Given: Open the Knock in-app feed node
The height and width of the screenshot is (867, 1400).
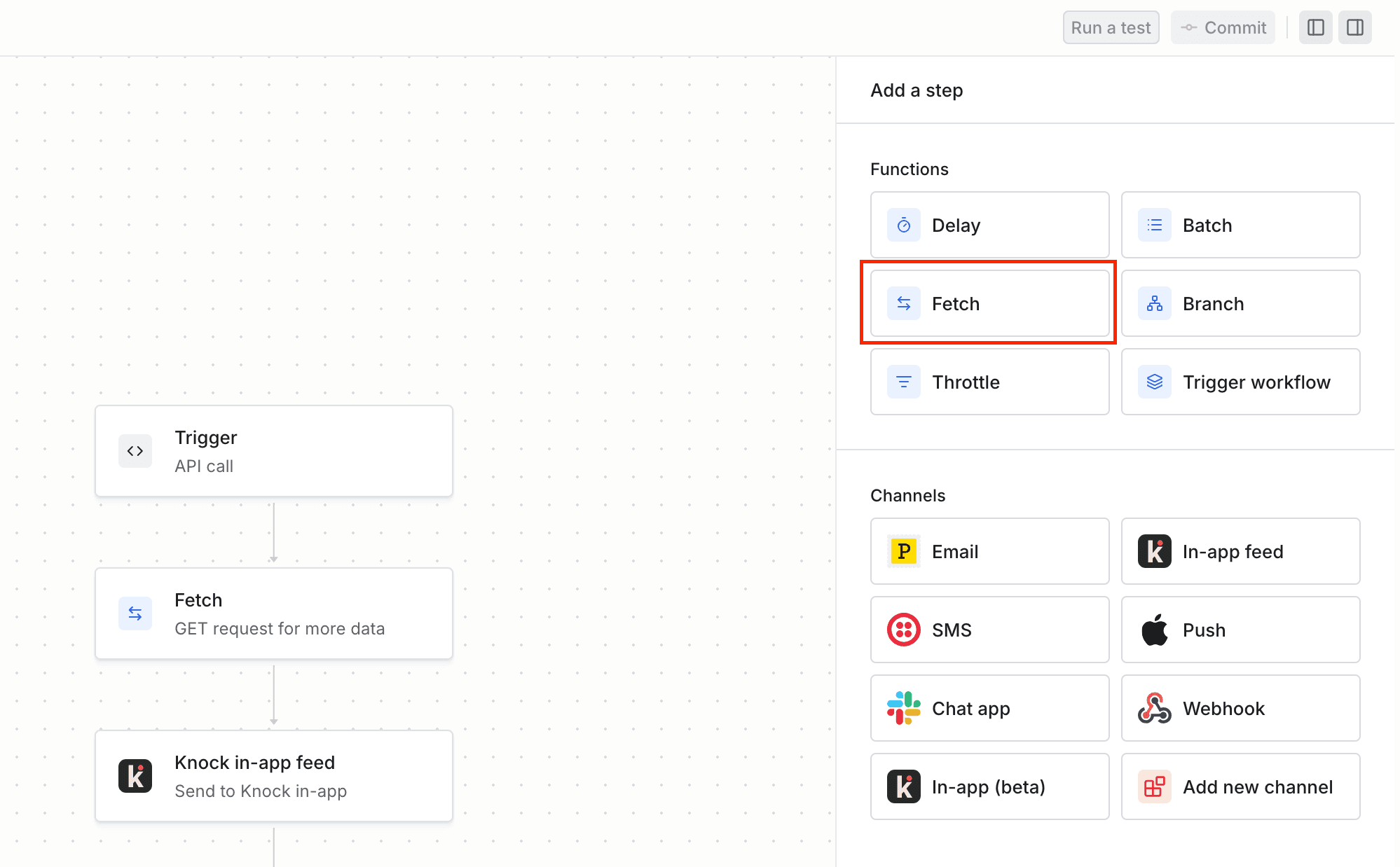Looking at the screenshot, I should pos(273,776).
